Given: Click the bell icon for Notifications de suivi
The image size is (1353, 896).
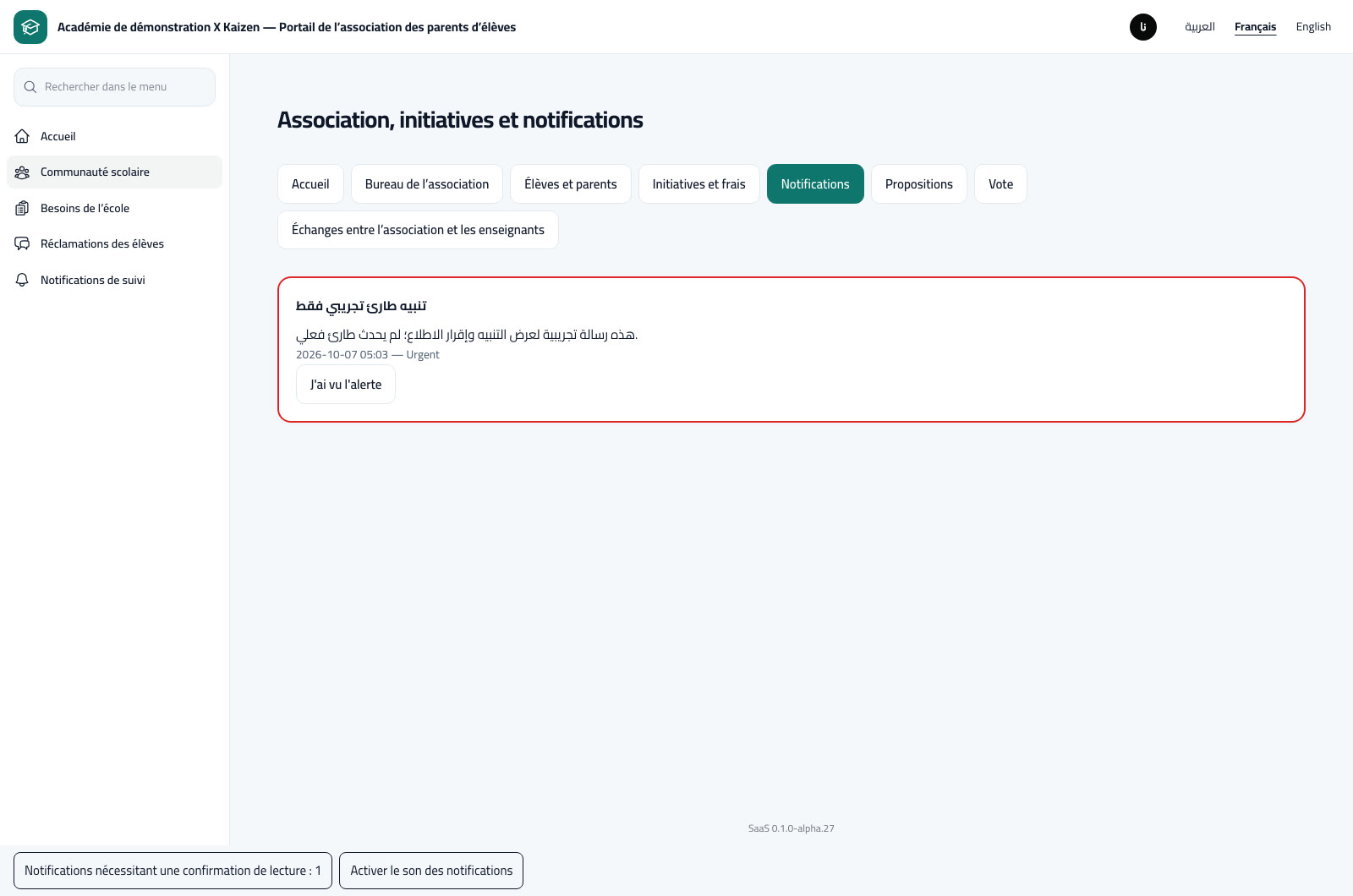Looking at the screenshot, I should pos(22,280).
